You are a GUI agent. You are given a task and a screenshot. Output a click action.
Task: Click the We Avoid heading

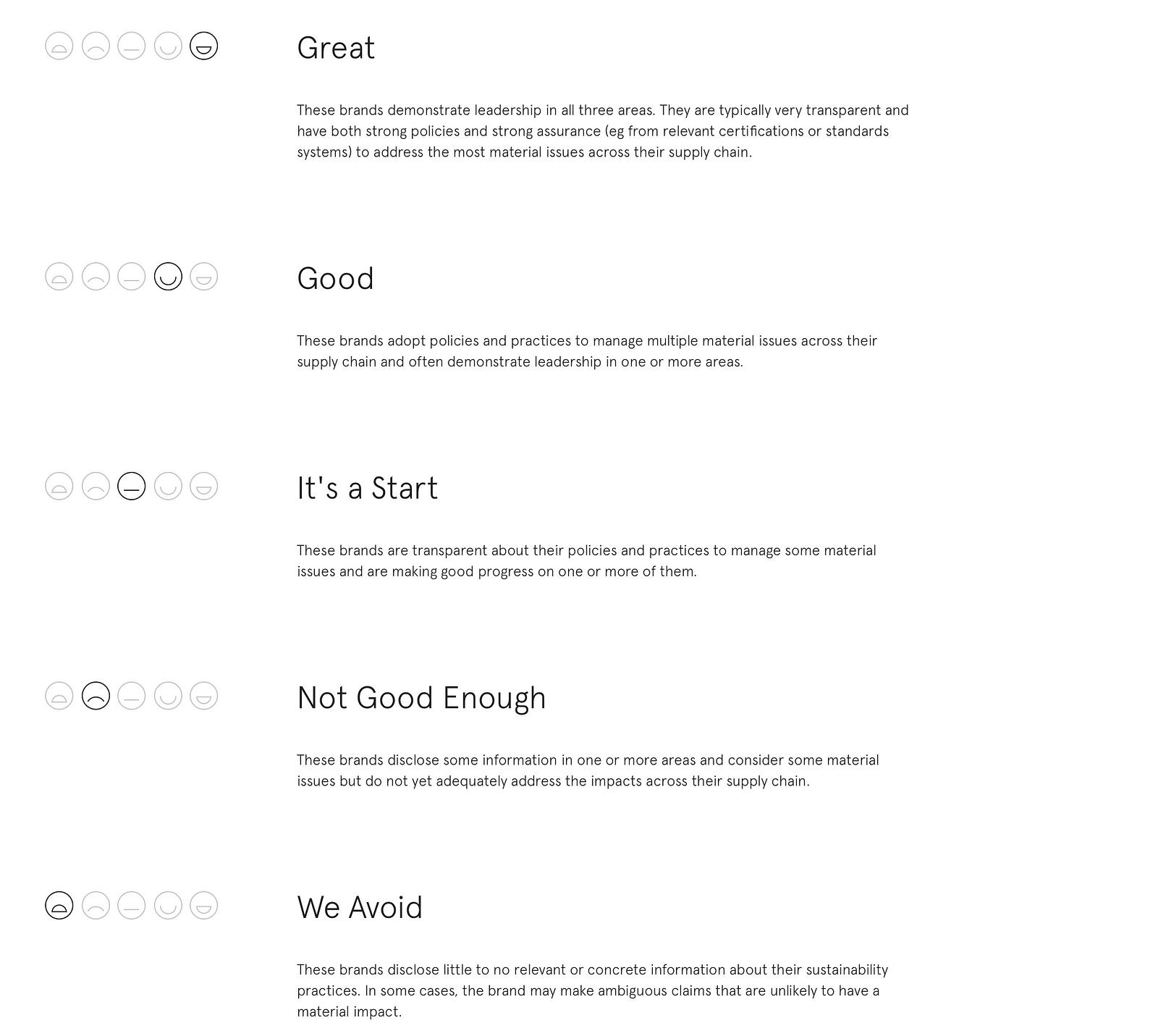point(360,908)
